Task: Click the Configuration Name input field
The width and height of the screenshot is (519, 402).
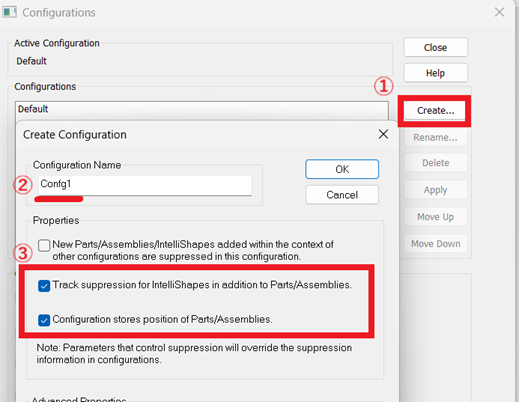Action: tap(145, 185)
